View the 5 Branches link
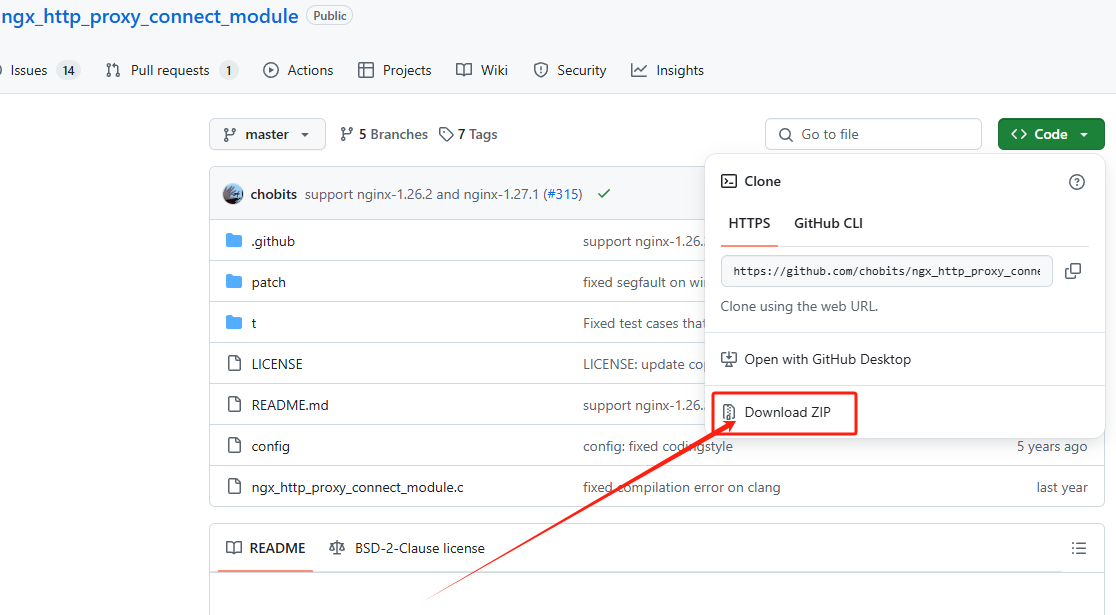The height and width of the screenshot is (615, 1116). [x=384, y=134]
